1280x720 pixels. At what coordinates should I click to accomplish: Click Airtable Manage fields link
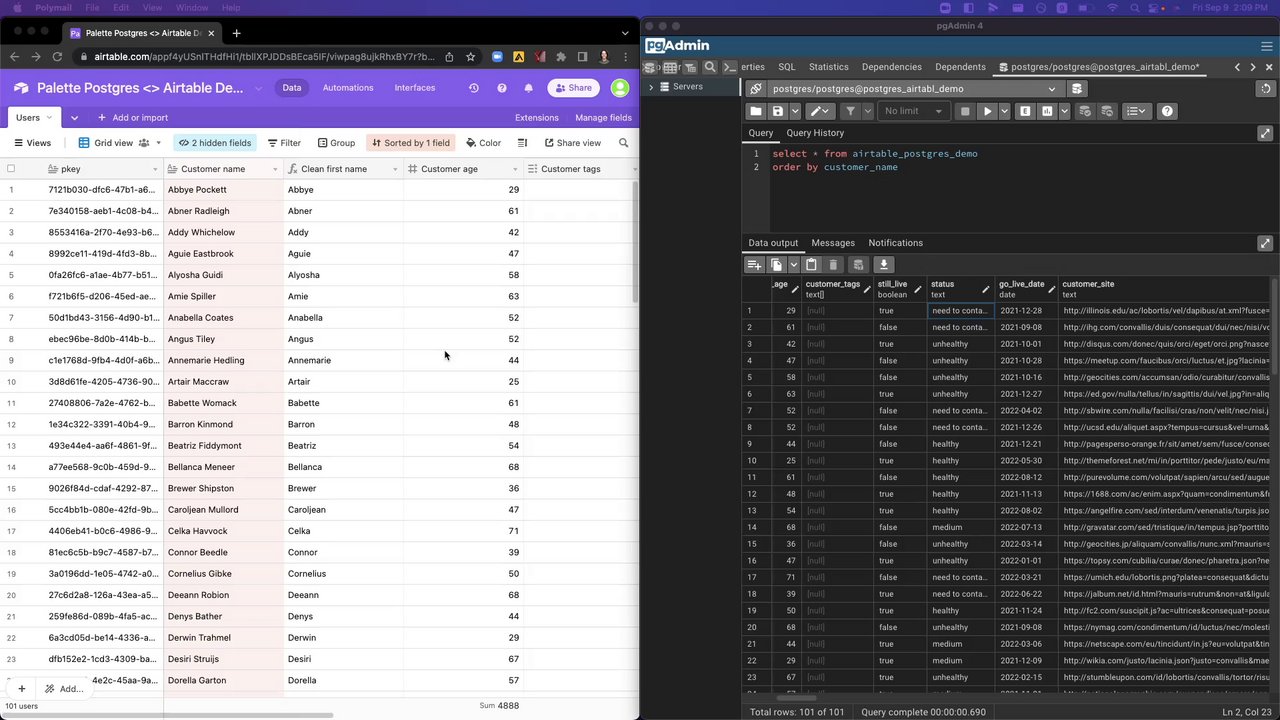point(603,118)
